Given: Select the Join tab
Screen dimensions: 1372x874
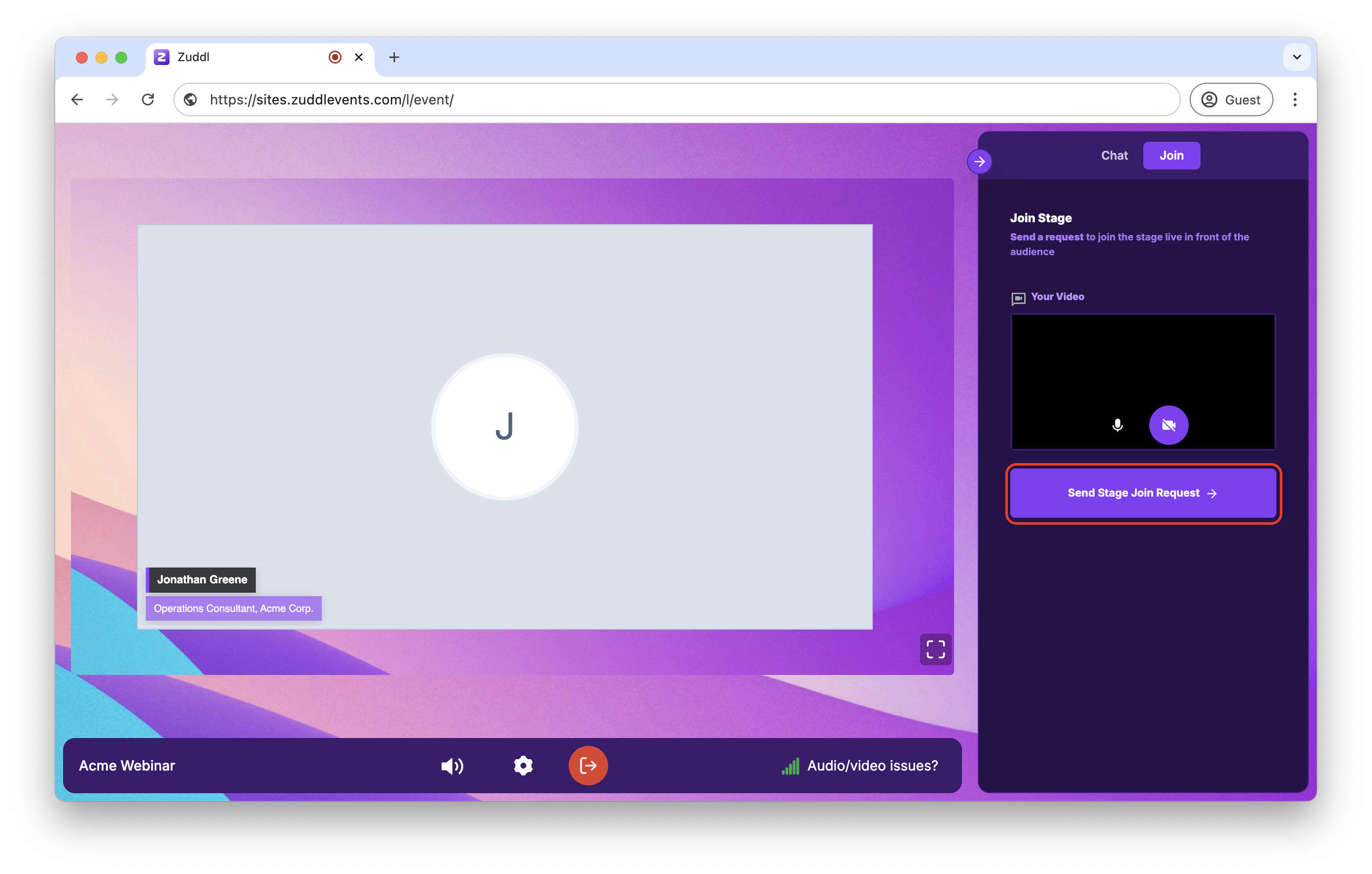Looking at the screenshot, I should coord(1171,156).
